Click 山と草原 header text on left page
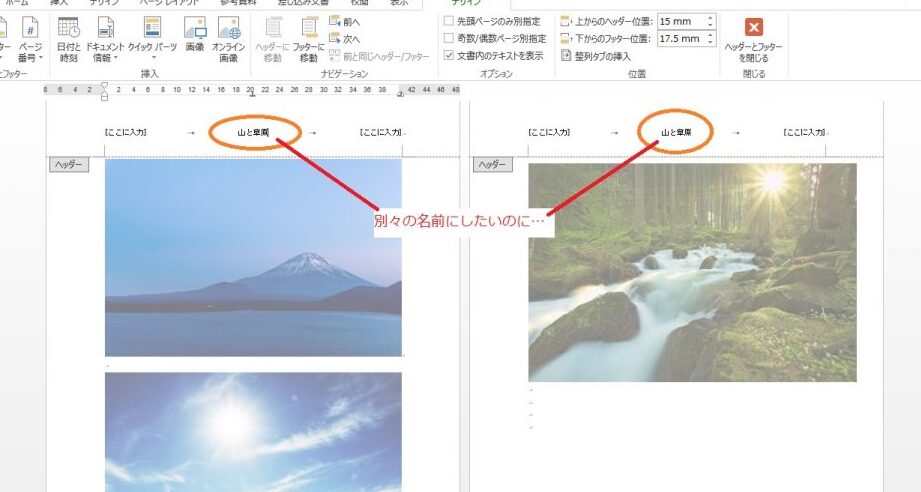 (253, 133)
